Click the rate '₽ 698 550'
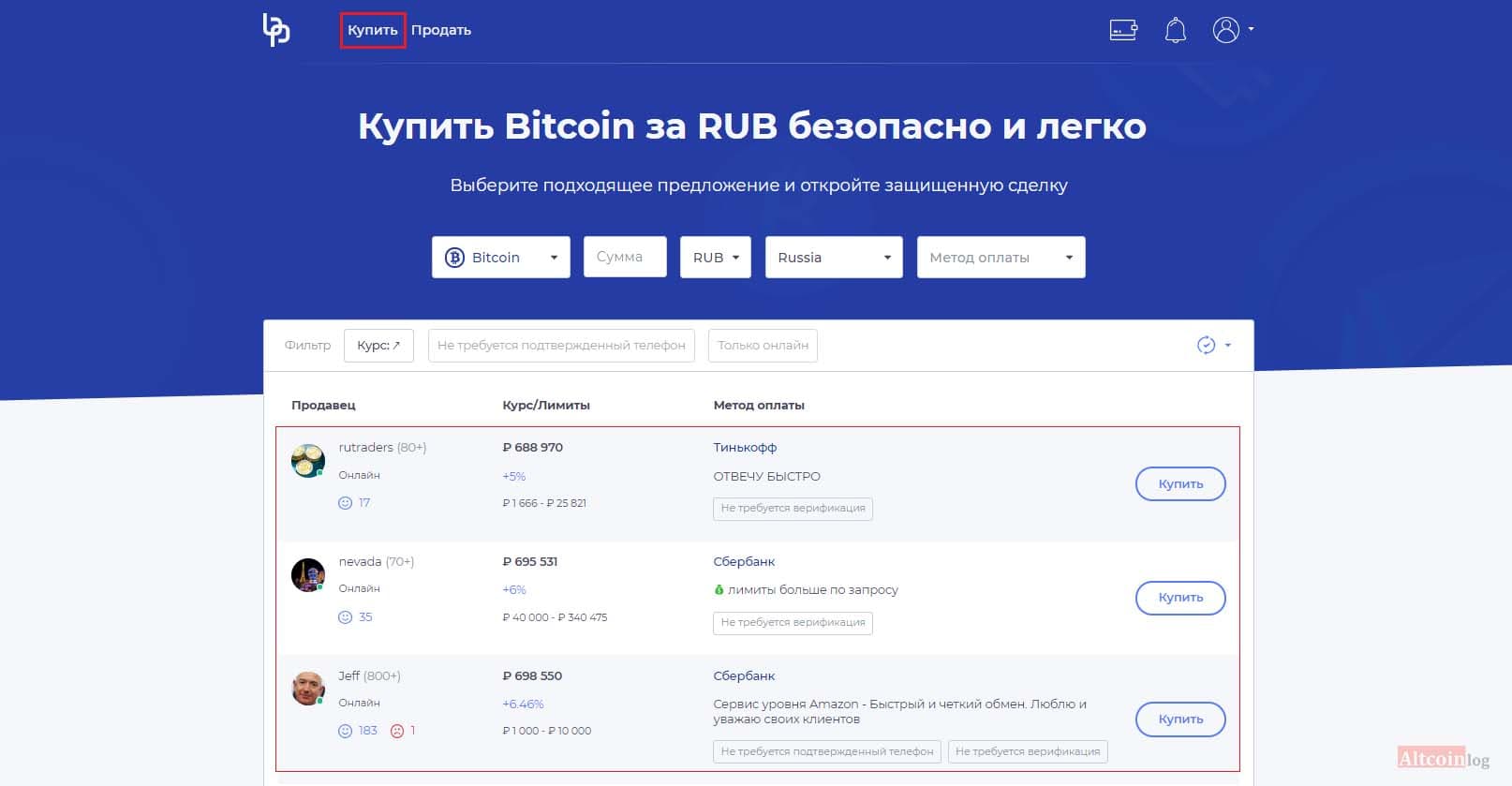 pyautogui.click(x=532, y=675)
